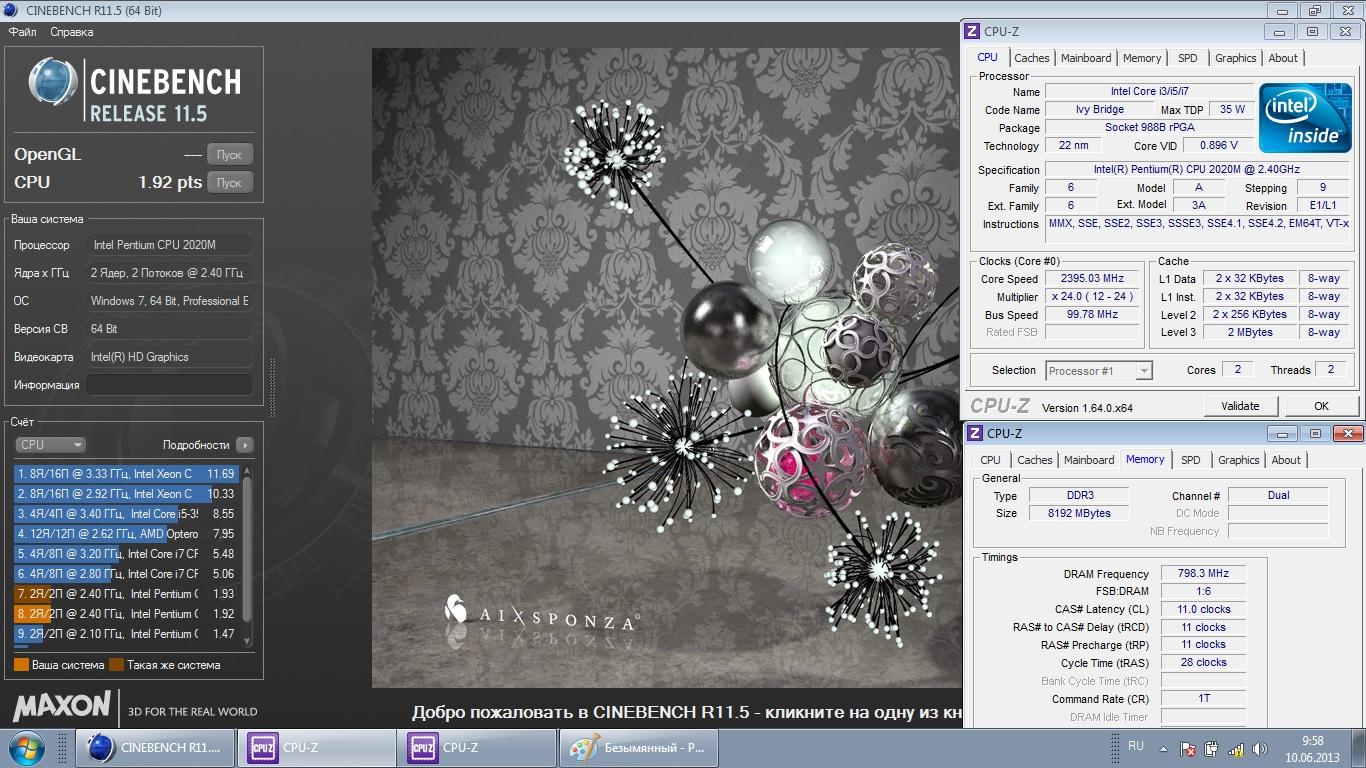Click the power plug tray icon
The width and height of the screenshot is (1366, 768).
tap(1212, 749)
